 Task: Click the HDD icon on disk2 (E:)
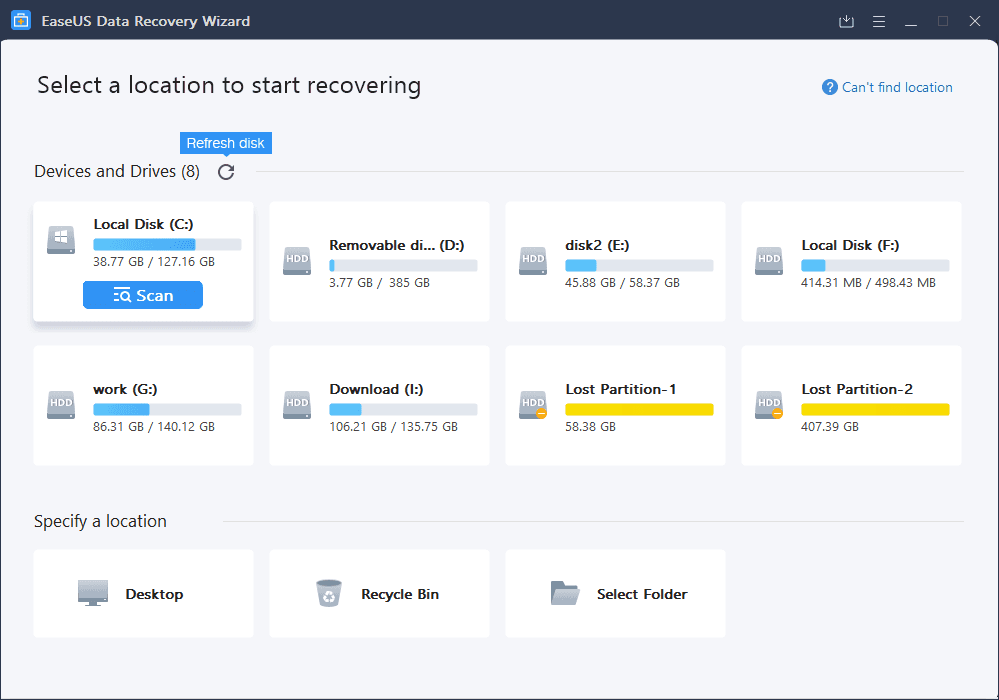pos(532,260)
